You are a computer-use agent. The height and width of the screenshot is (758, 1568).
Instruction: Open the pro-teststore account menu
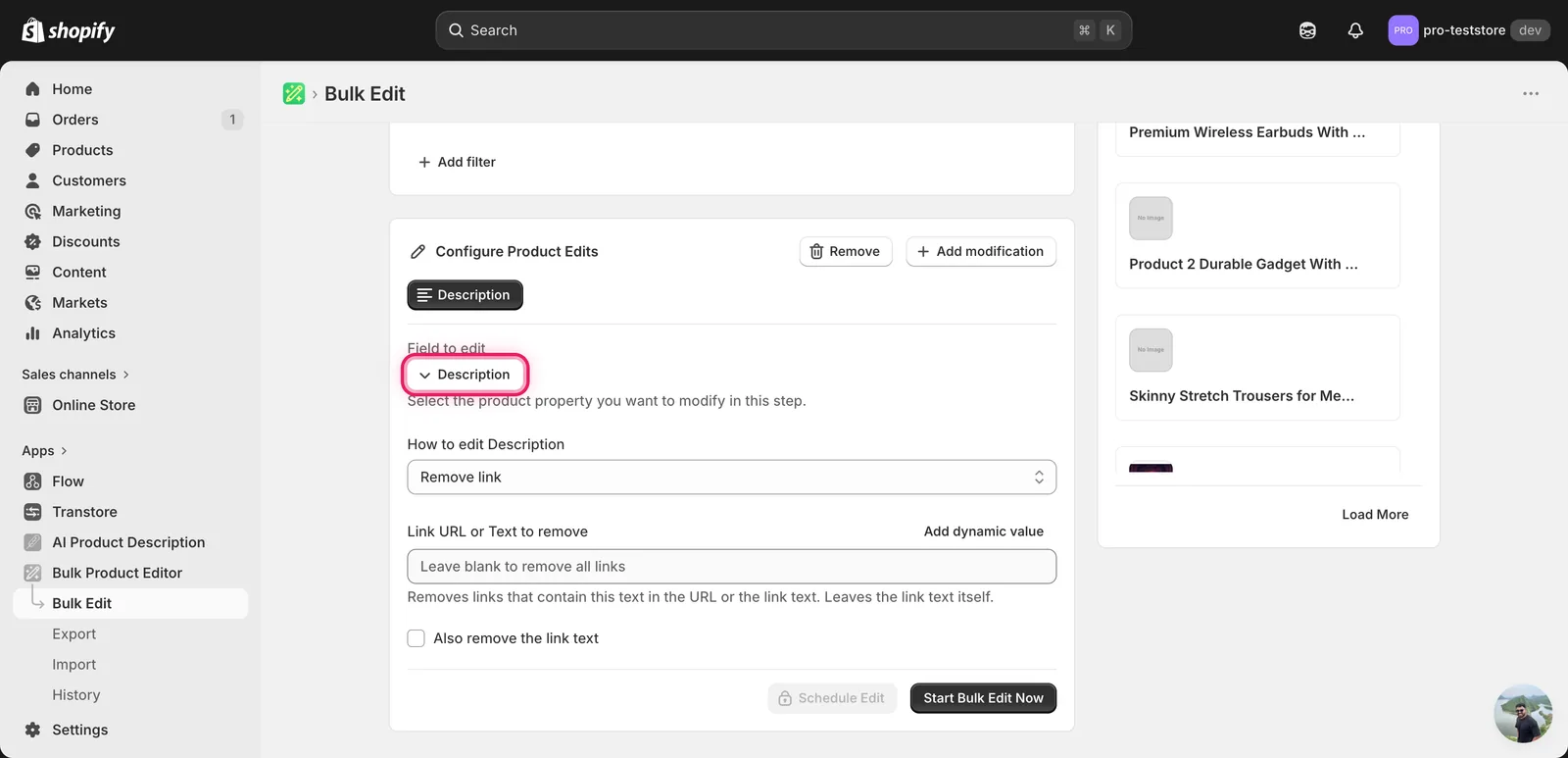coord(1468,30)
